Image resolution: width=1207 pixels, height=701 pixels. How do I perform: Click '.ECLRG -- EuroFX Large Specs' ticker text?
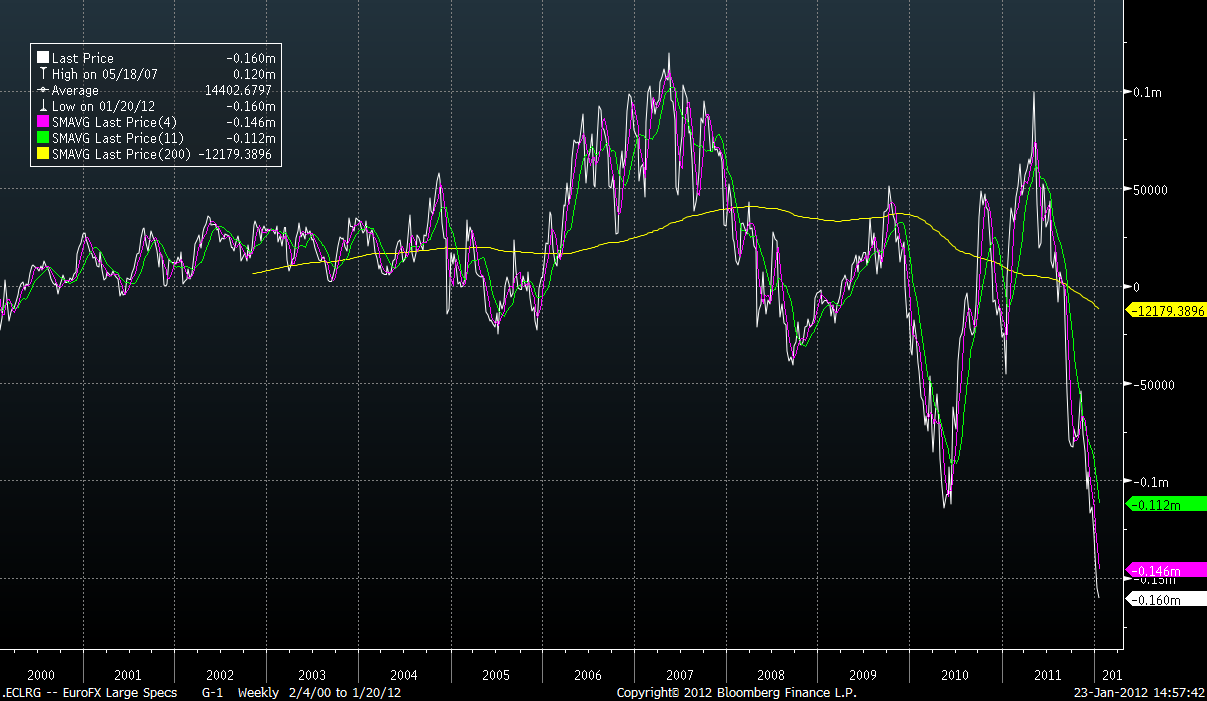[90, 693]
